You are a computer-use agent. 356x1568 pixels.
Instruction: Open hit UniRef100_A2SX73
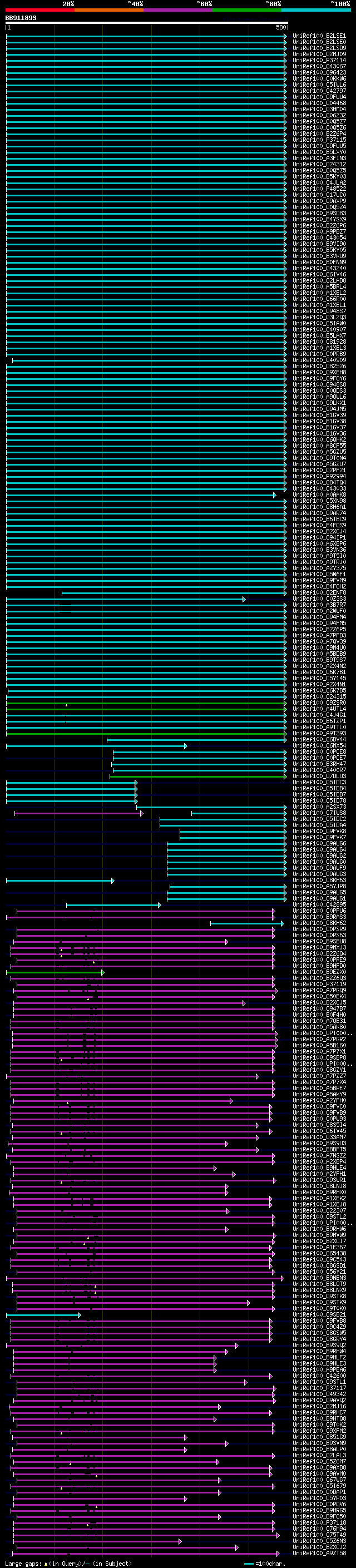coord(319,807)
